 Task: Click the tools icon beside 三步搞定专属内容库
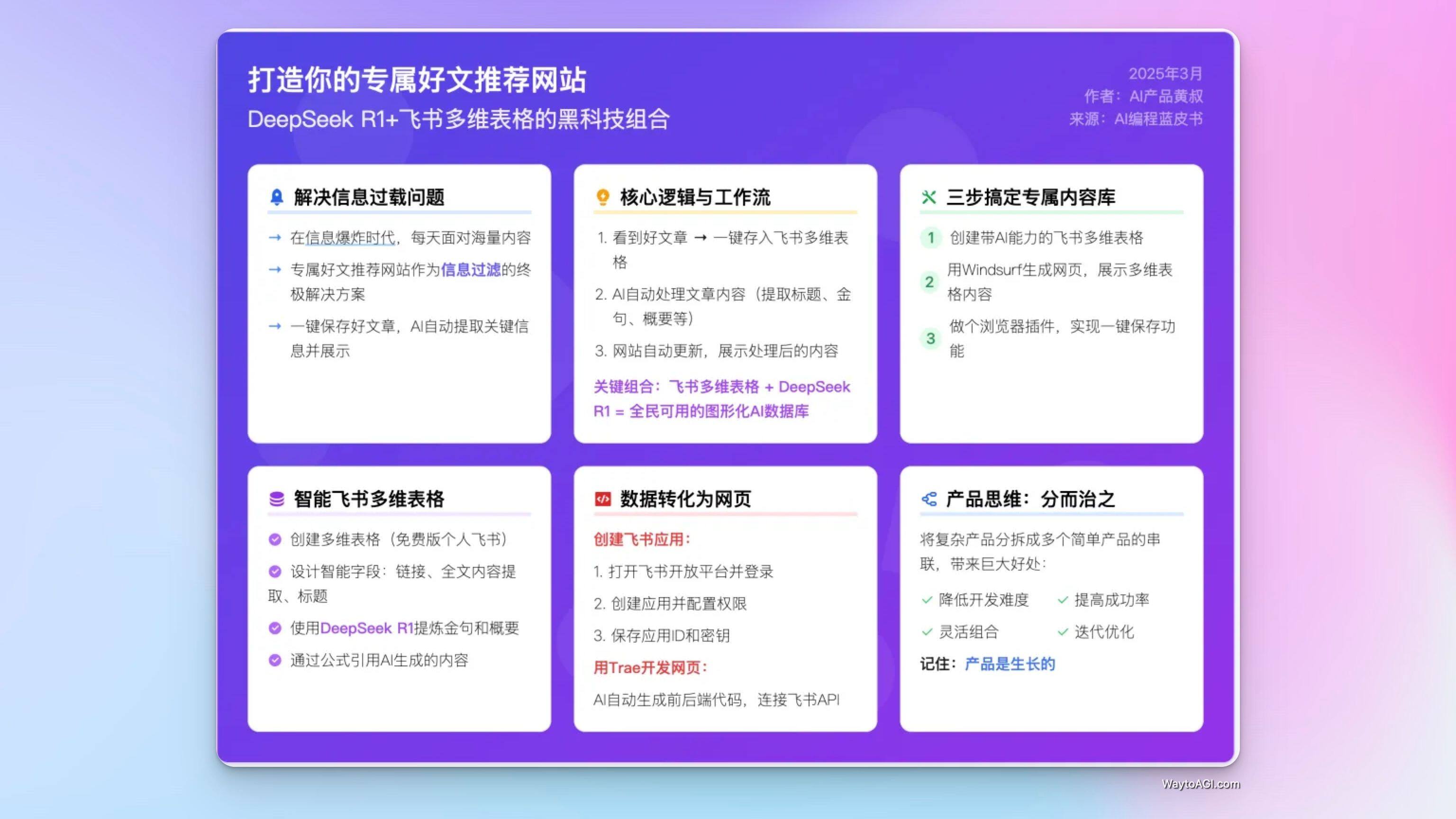[928, 197]
